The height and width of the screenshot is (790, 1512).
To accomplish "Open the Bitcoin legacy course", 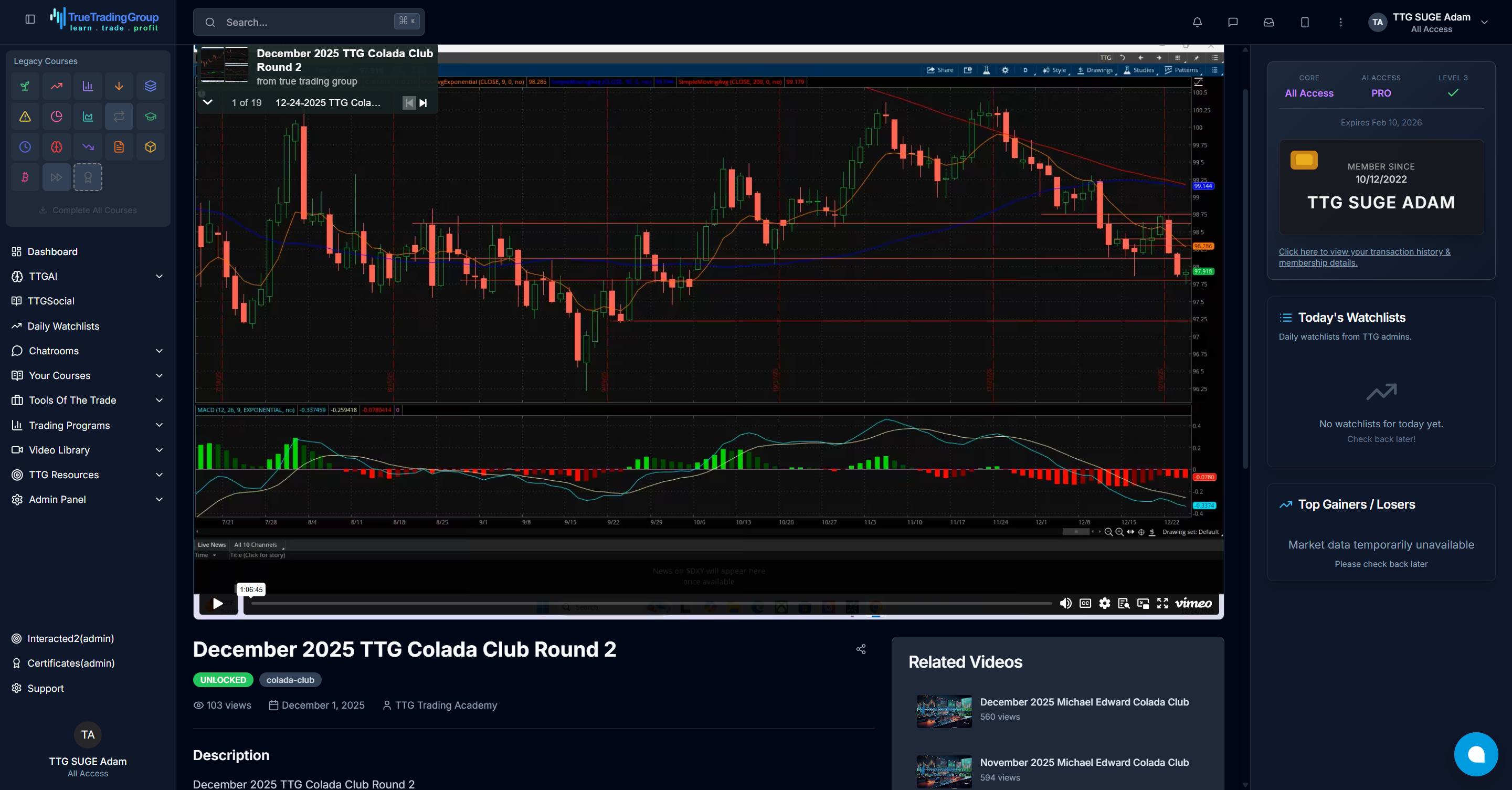I will (x=25, y=177).
